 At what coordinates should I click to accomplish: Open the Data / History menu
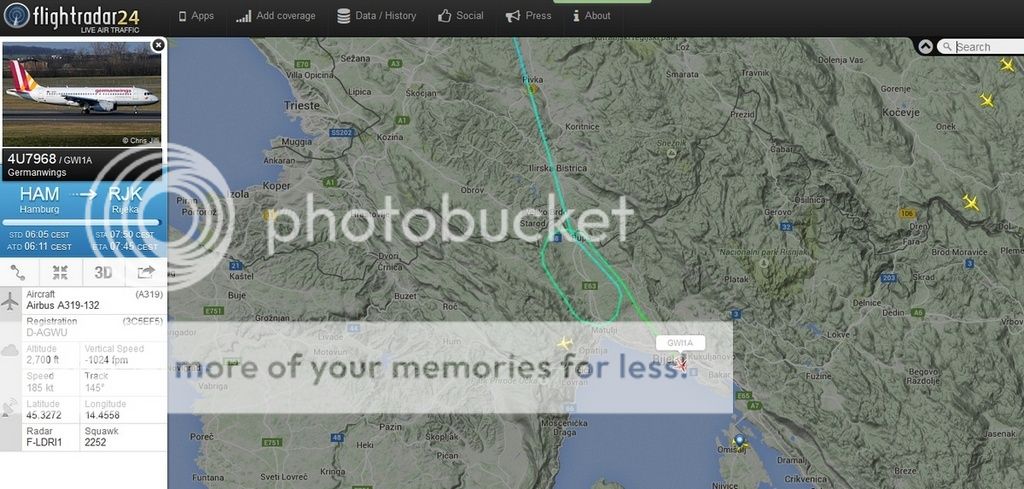[377, 16]
